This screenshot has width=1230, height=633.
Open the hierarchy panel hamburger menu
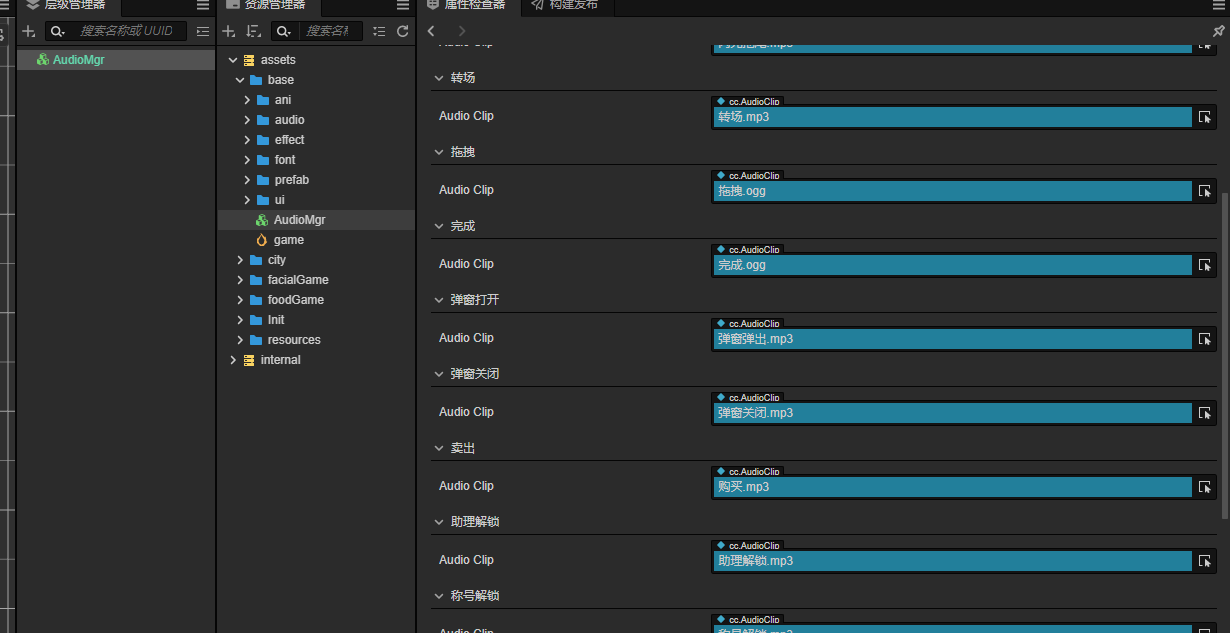pos(203,5)
